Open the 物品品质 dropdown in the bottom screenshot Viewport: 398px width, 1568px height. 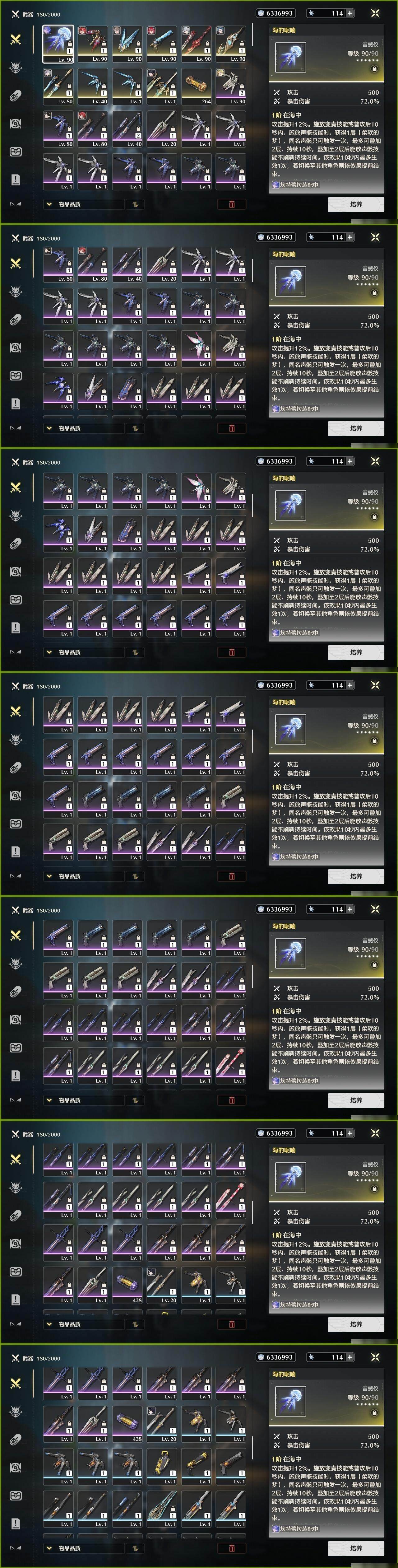(x=83, y=1548)
